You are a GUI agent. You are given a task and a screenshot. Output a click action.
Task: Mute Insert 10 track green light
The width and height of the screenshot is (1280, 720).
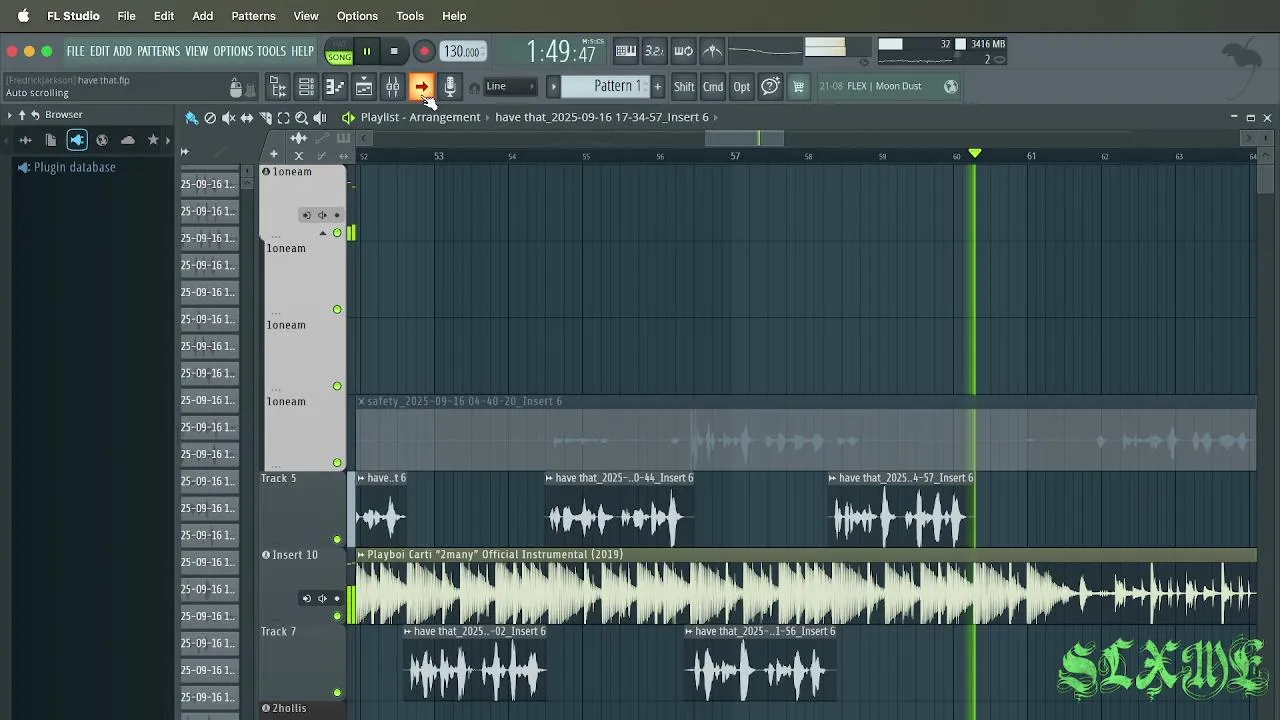click(x=337, y=616)
